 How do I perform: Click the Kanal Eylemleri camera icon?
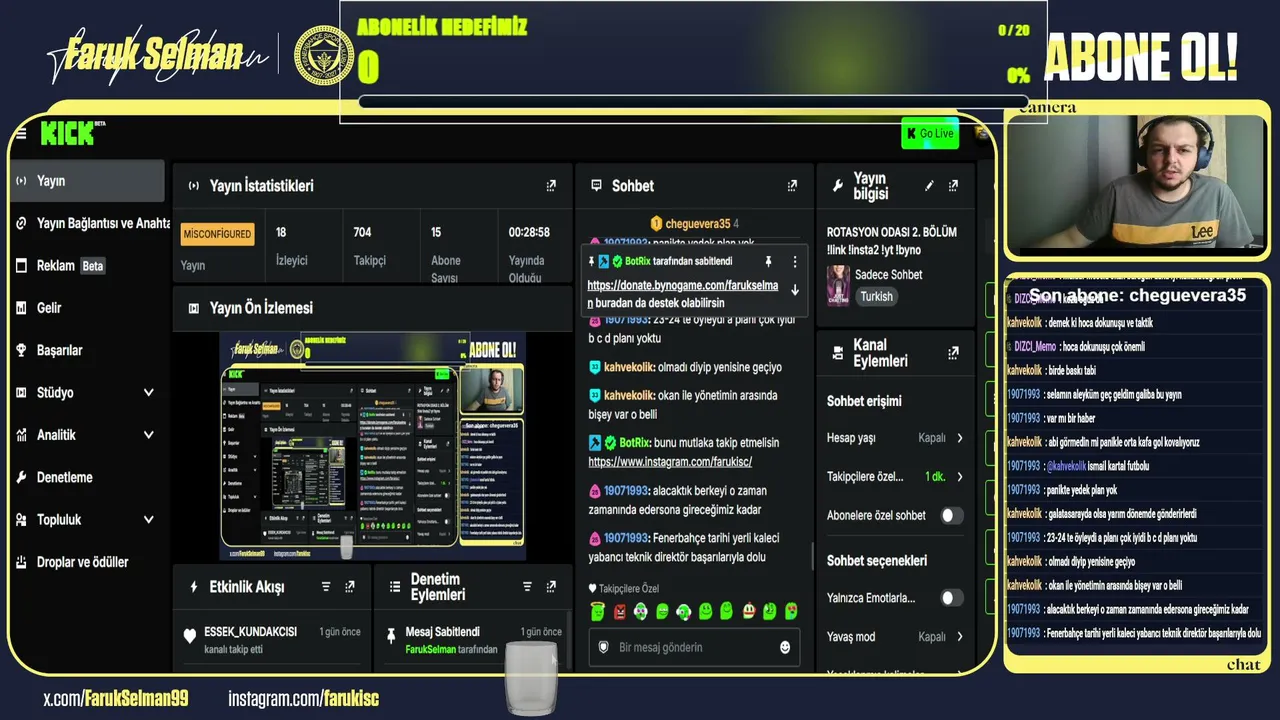(838, 353)
